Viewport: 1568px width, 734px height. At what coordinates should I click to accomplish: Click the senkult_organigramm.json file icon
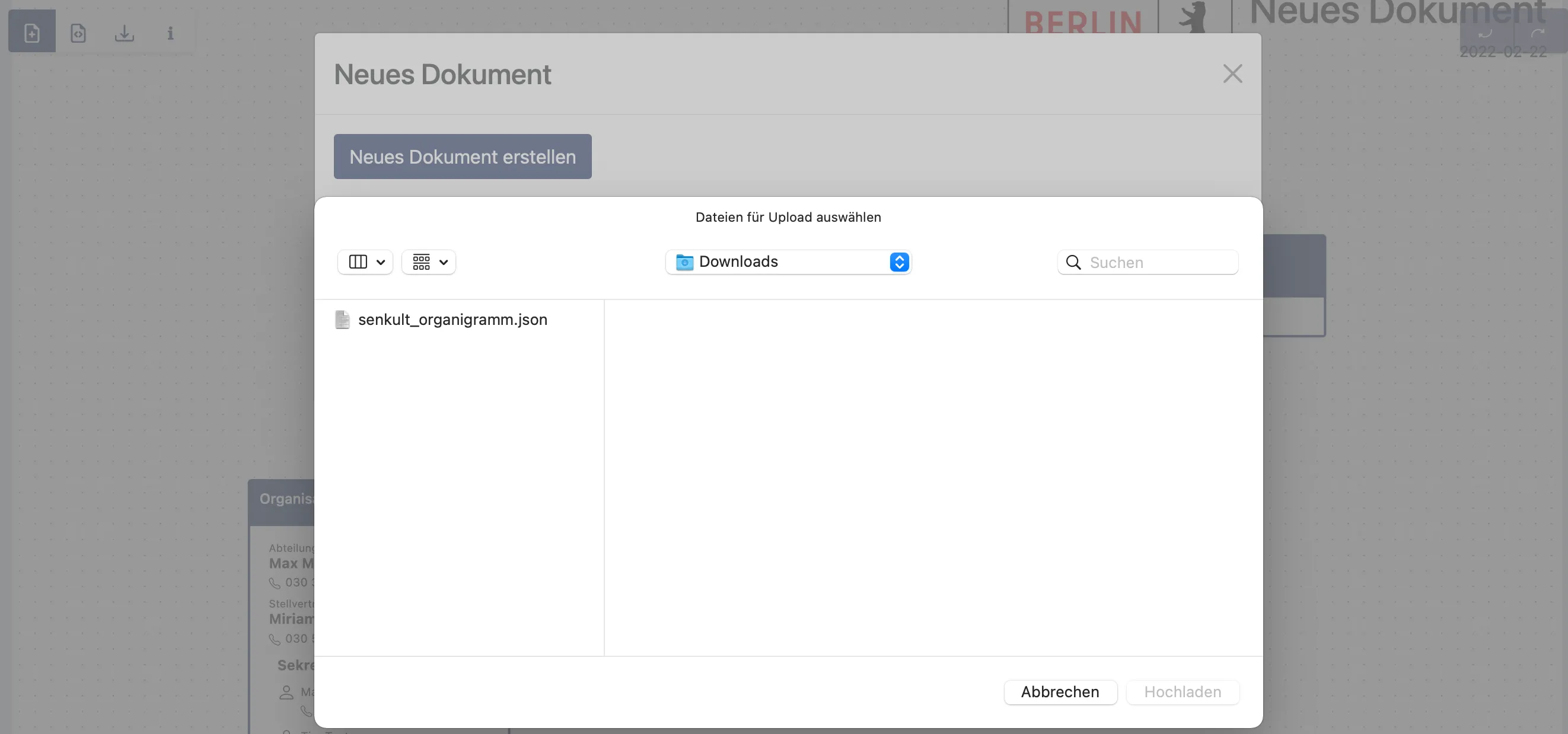pyautogui.click(x=342, y=320)
